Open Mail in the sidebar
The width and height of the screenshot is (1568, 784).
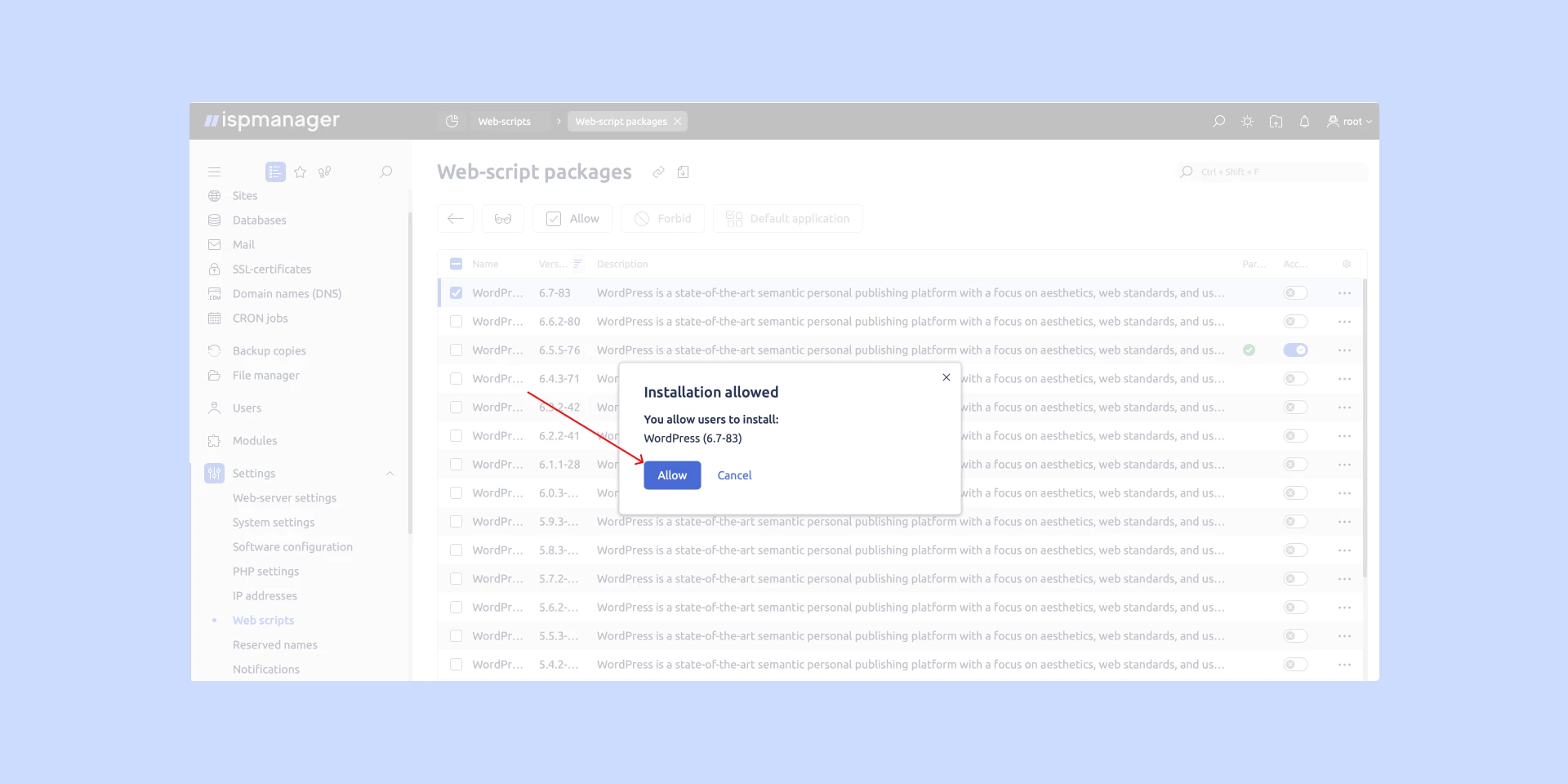[x=243, y=245]
